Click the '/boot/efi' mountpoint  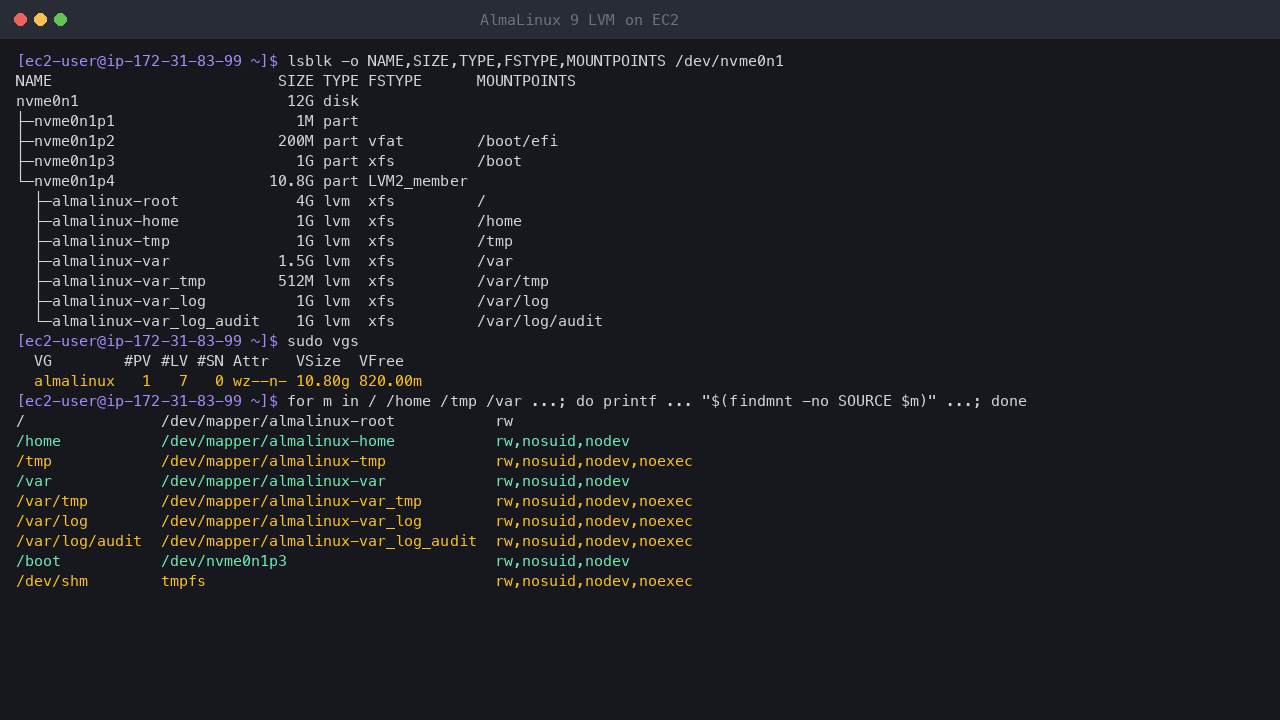(517, 141)
